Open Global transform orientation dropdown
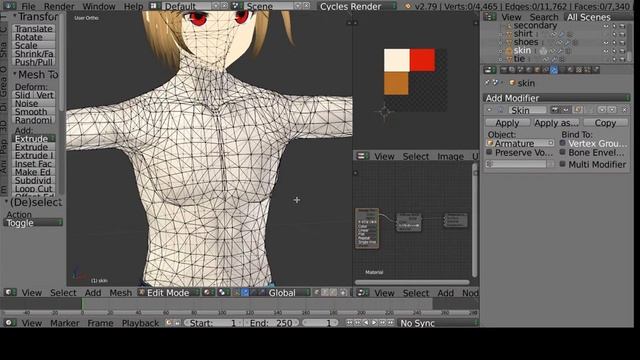 [x=286, y=293]
